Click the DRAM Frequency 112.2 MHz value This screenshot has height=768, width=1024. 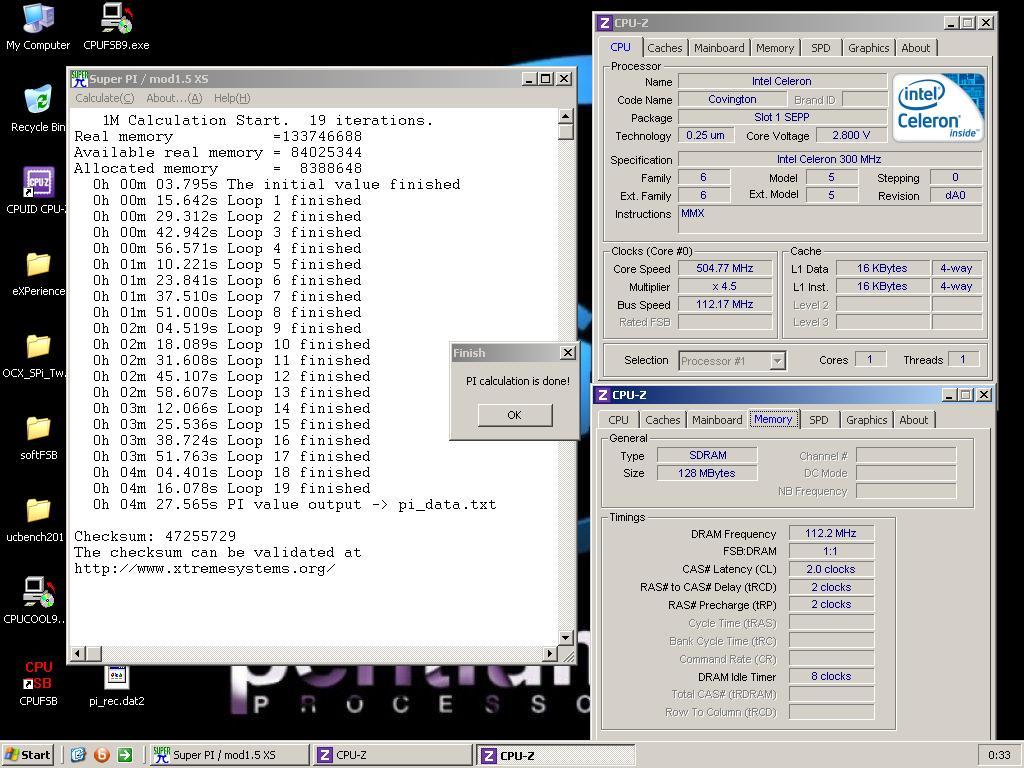pyautogui.click(x=831, y=534)
